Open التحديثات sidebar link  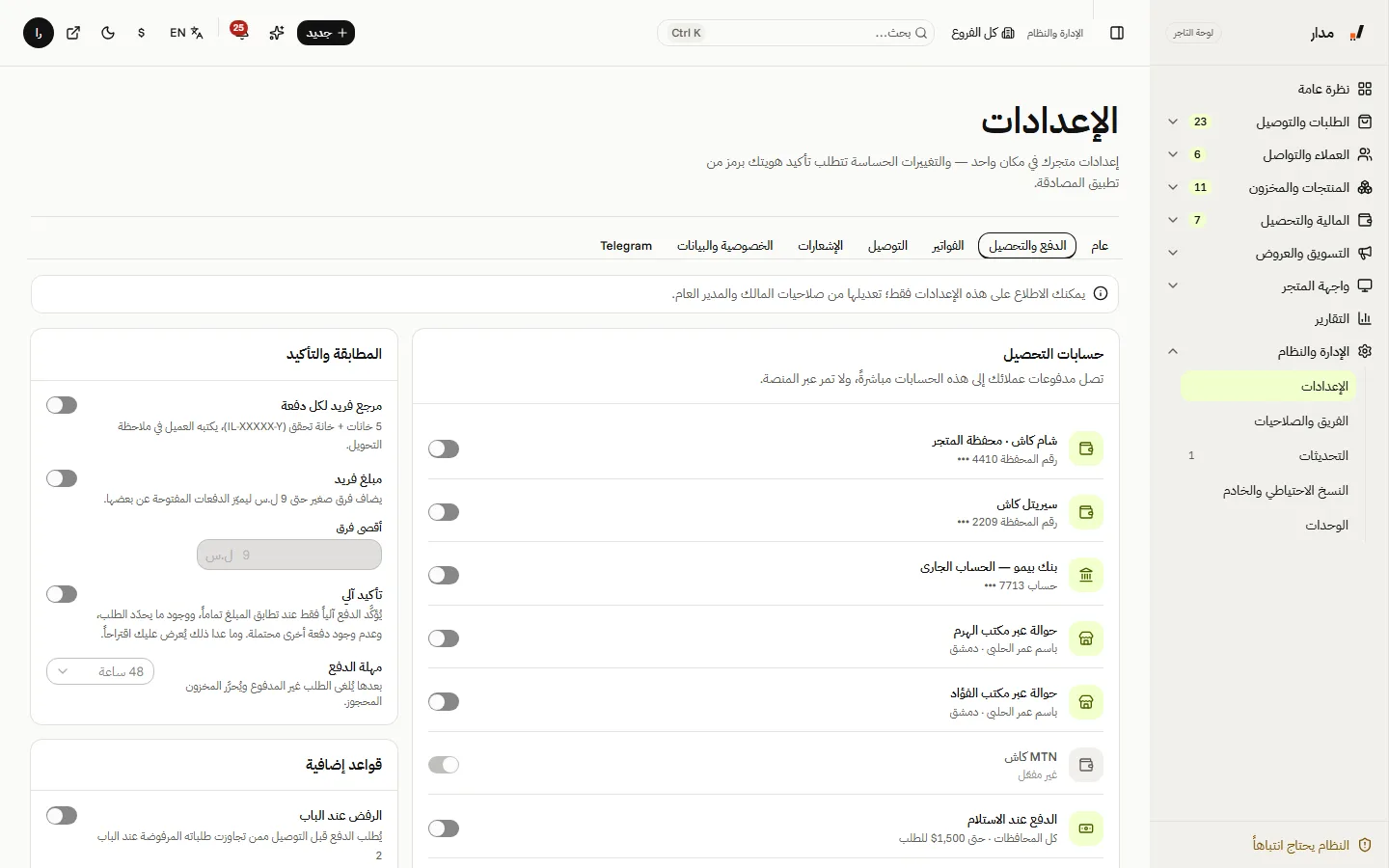1268,456
